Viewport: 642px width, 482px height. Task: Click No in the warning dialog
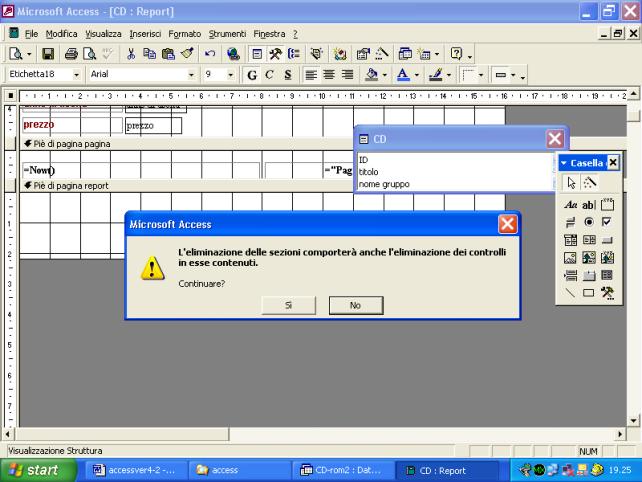coord(356,305)
